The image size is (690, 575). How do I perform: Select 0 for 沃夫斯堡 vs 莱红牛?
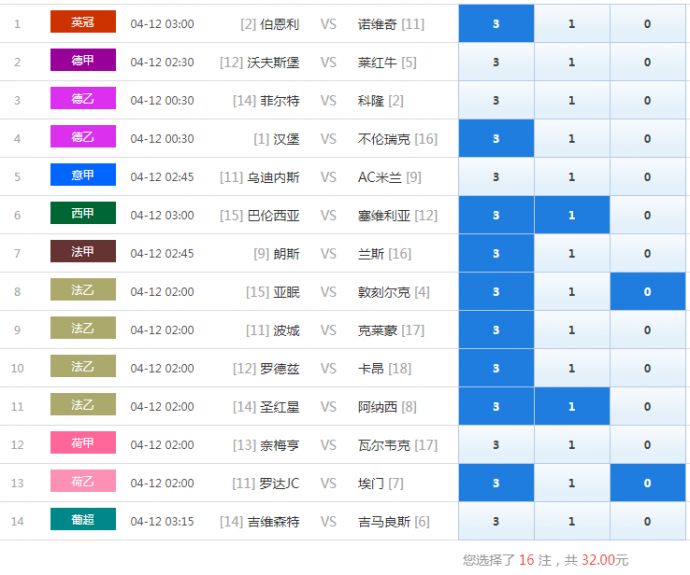[x=648, y=62]
